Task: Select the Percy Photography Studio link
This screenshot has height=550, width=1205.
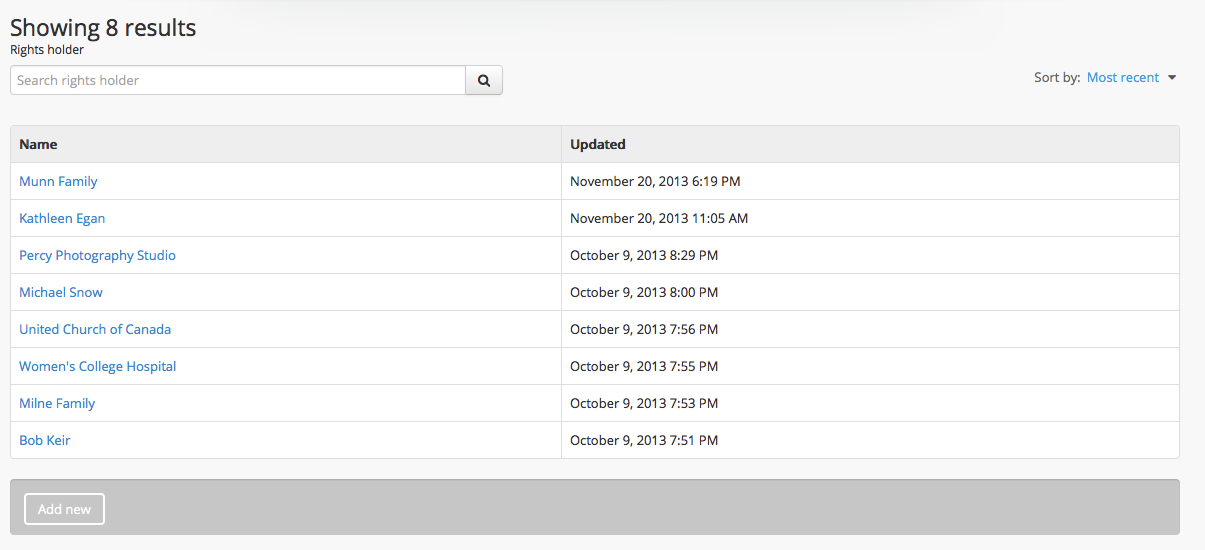Action: (97, 256)
